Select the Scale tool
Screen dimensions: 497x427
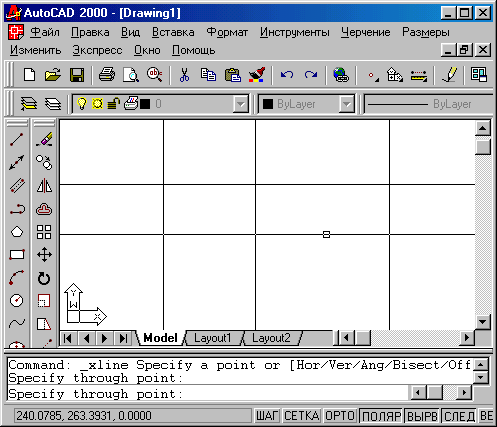pyautogui.click(x=44, y=300)
